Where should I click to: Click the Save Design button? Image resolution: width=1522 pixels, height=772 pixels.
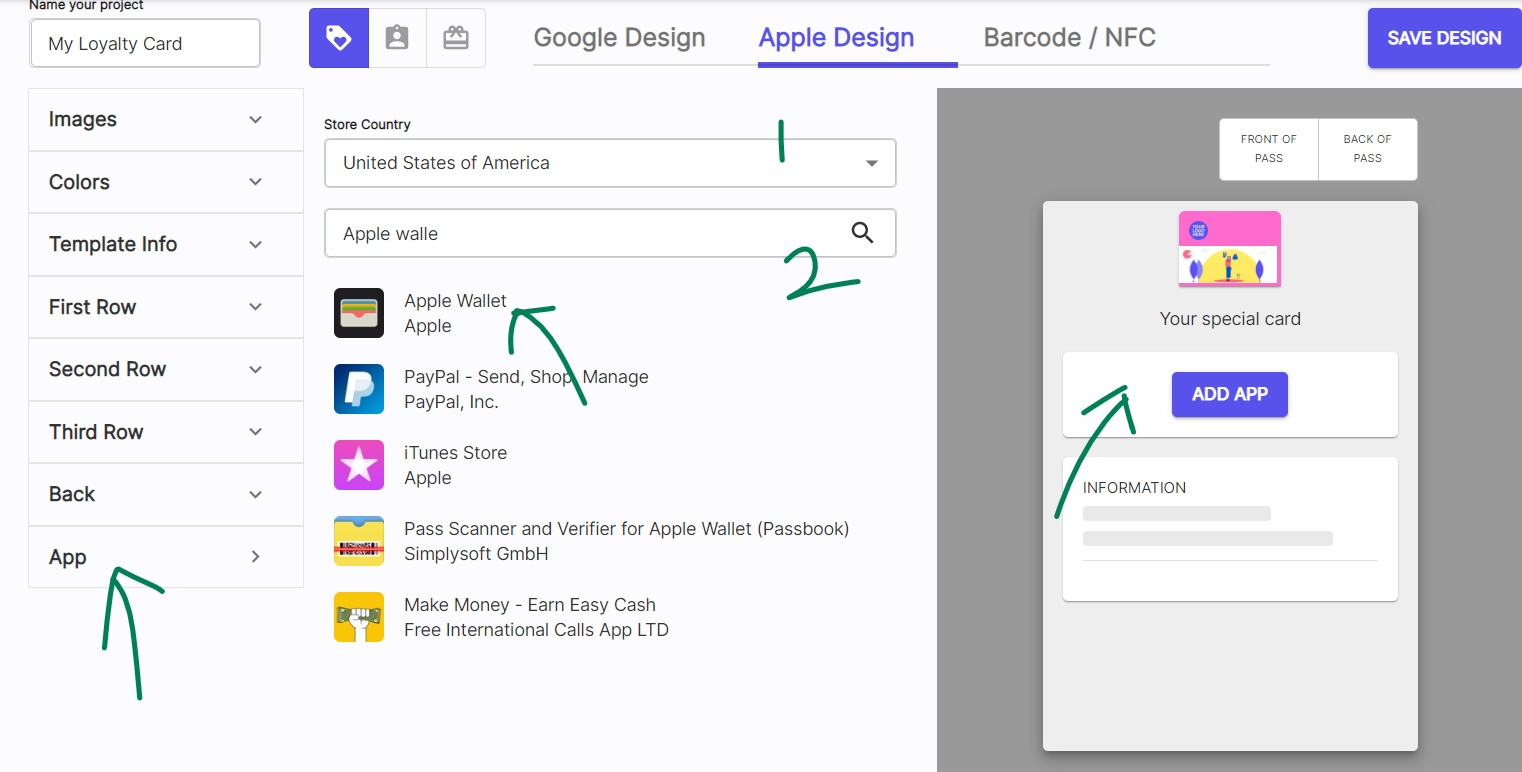pyautogui.click(x=1444, y=38)
